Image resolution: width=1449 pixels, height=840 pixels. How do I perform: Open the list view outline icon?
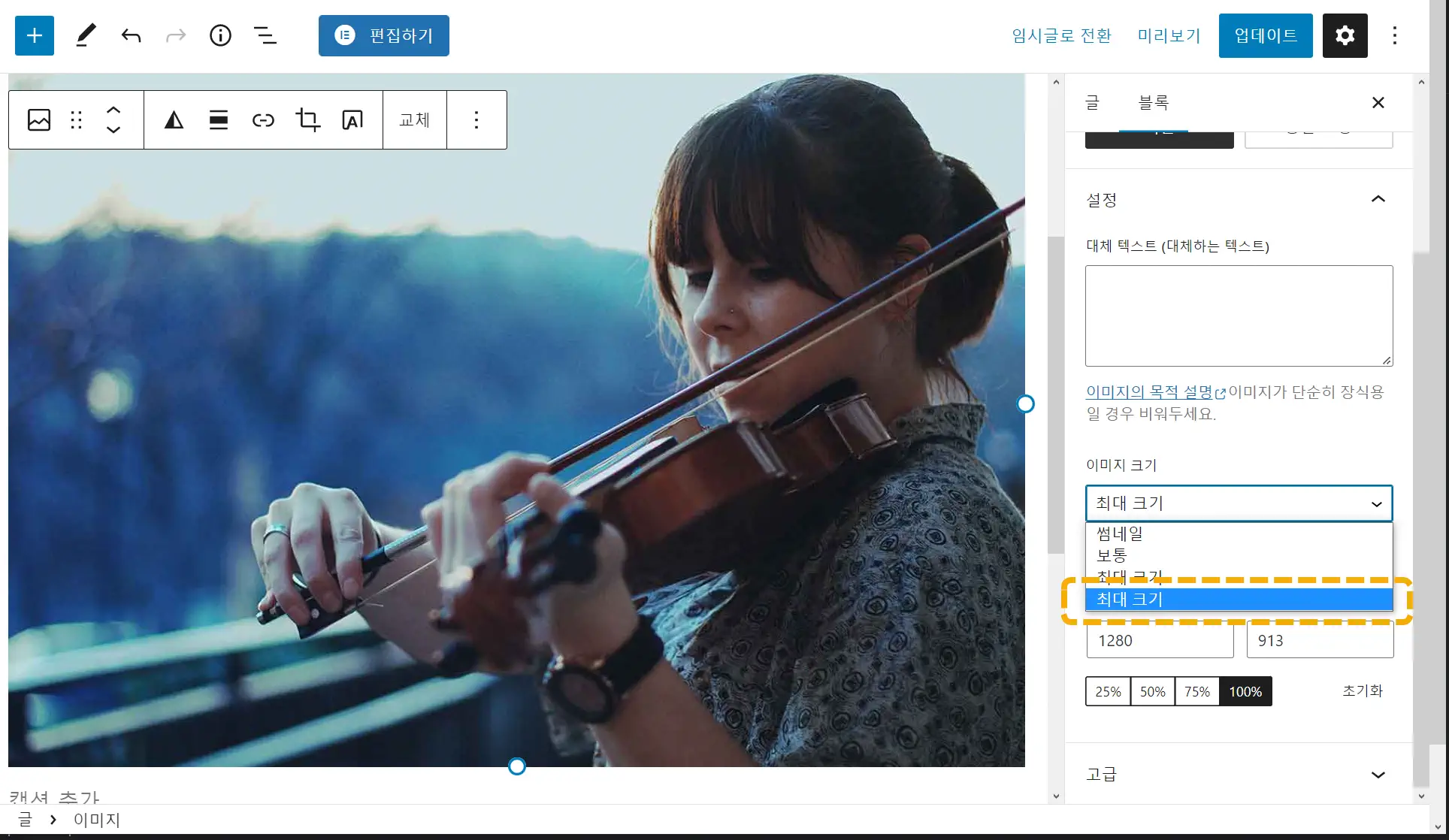tap(265, 35)
